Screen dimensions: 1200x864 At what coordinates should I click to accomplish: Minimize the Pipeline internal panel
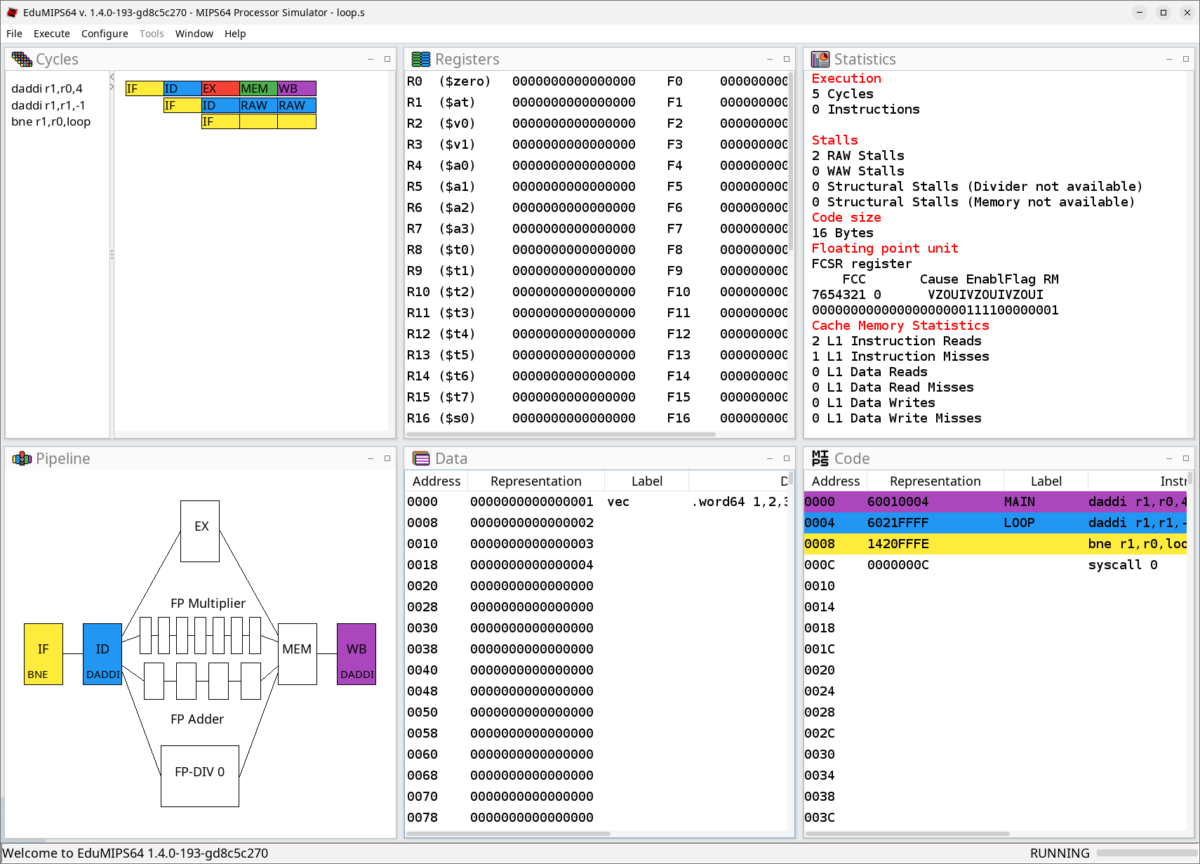tap(369, 459)
